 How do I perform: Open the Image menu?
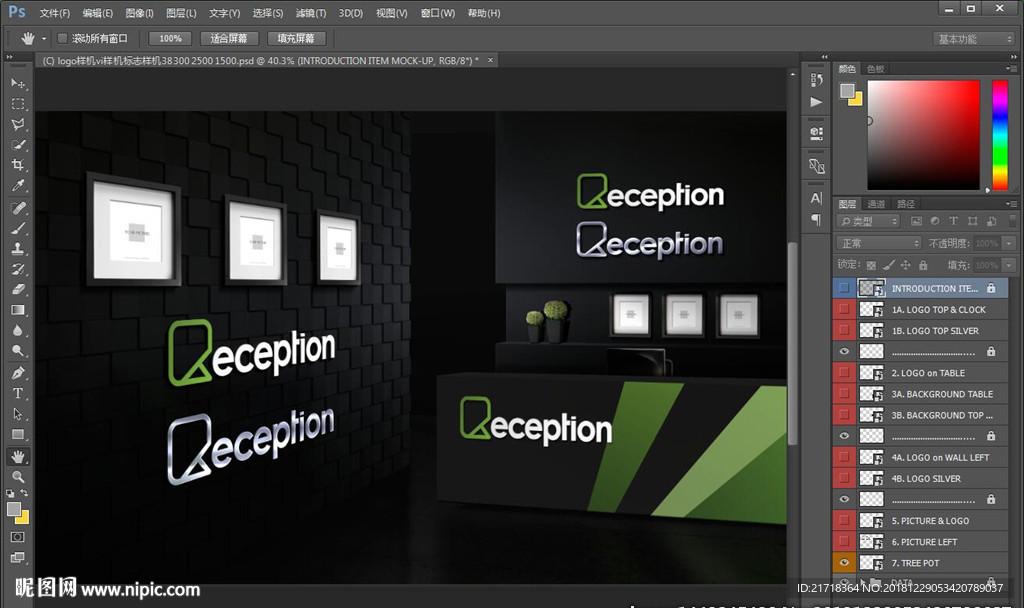pos(139,13)
